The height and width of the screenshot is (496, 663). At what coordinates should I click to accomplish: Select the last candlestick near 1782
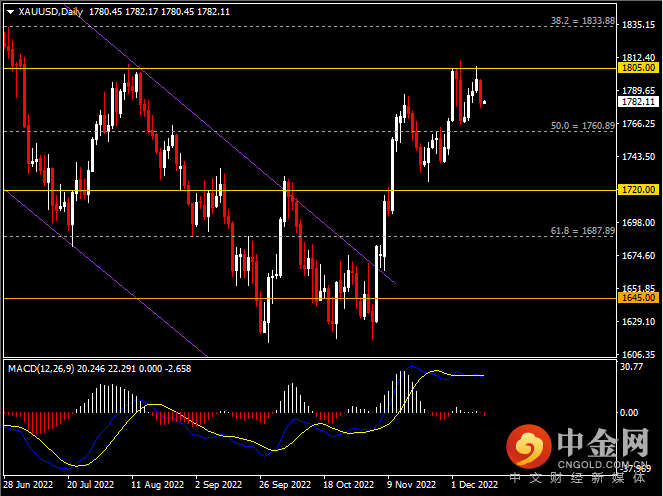[484, 102]
